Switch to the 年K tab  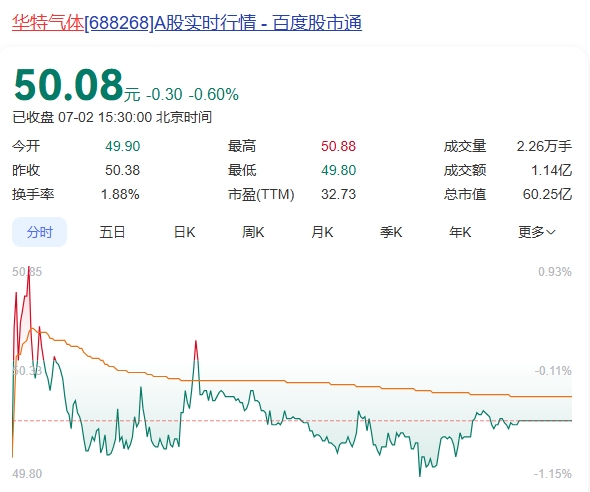(460, 232)
